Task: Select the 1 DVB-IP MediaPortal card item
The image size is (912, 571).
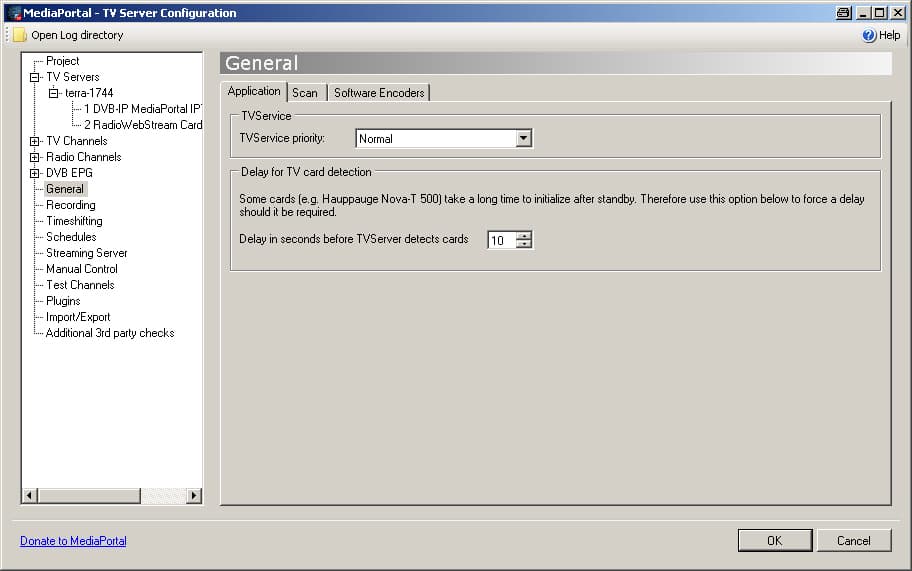Action: click(143, 109)
